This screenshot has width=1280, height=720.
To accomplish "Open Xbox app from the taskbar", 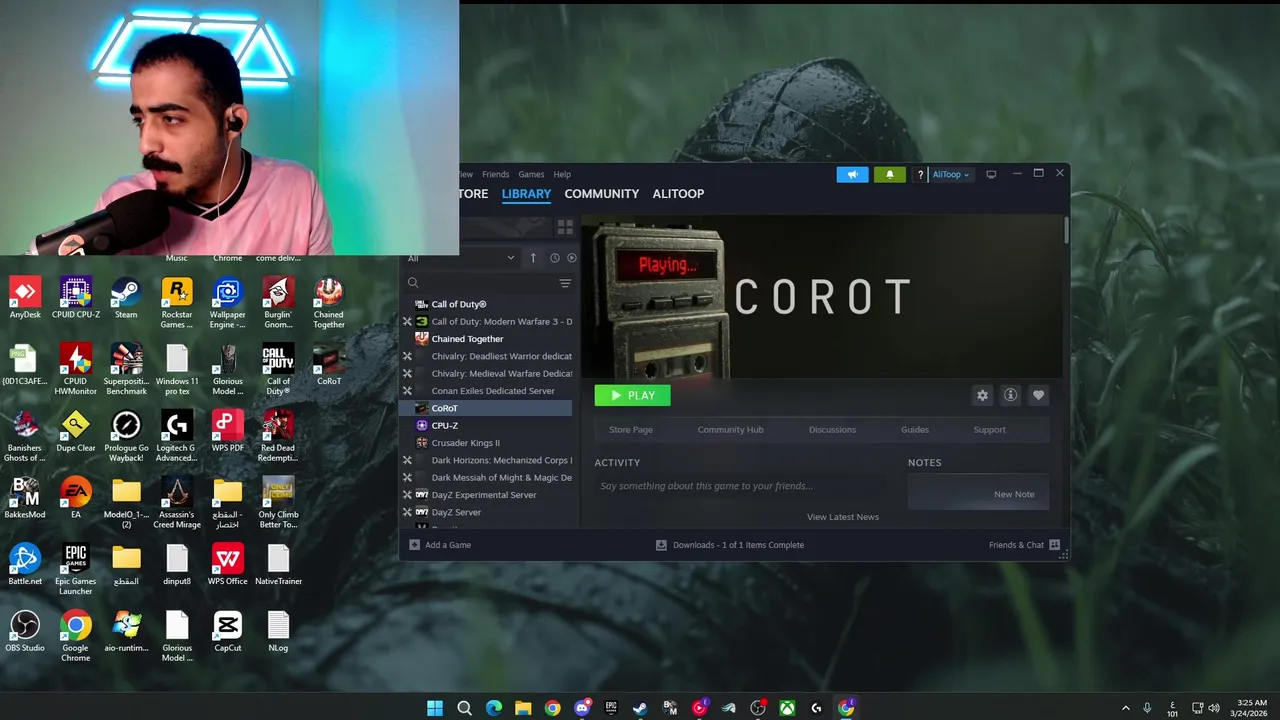I will pyautogui.click(x=788, y=708).
